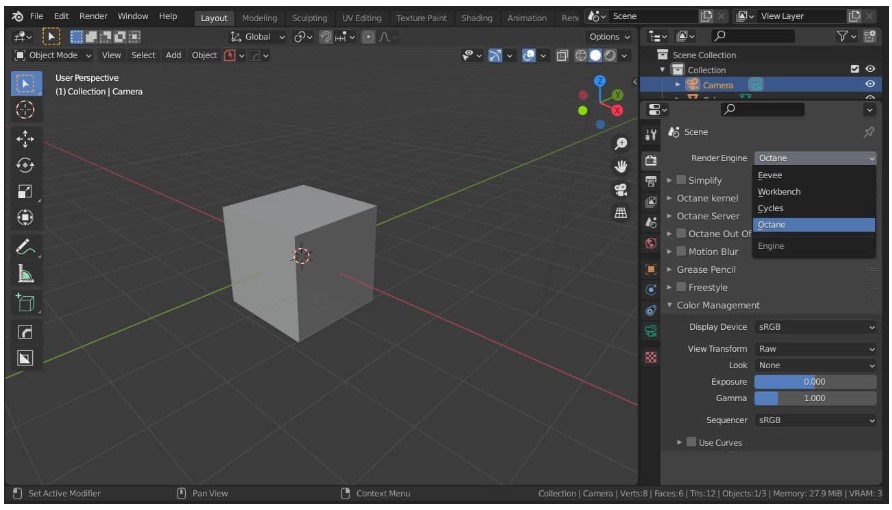The image size is (892, 510).
Task: Select the Move tool
Action: pyautogui.click(x=26, y=140)
